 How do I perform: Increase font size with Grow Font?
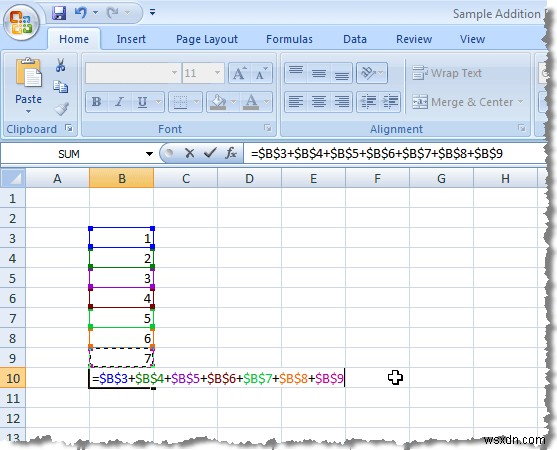[x=239, y=73]
